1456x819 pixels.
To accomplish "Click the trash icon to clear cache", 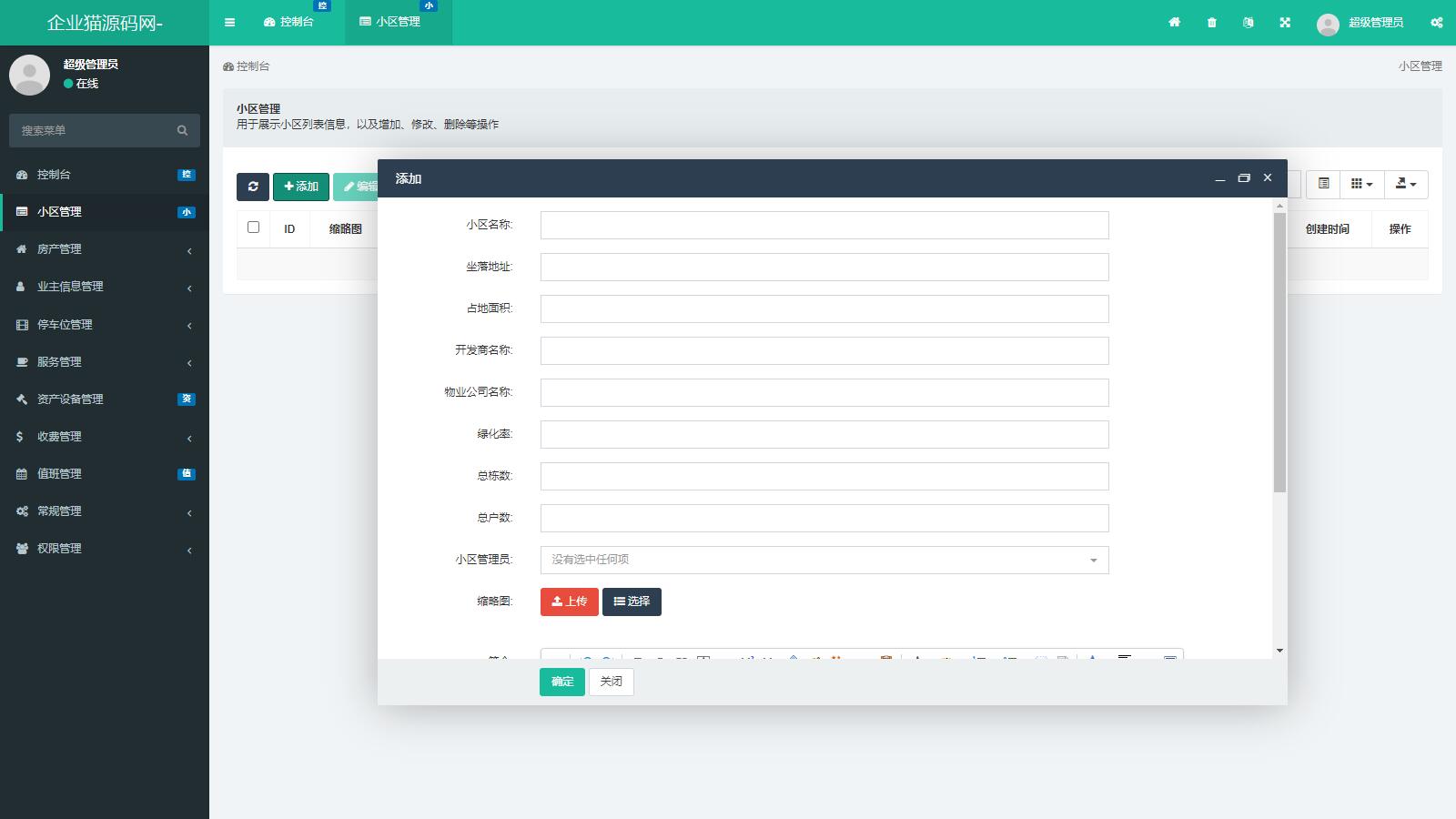I will pyautogui.click(x=1212, y=23).
